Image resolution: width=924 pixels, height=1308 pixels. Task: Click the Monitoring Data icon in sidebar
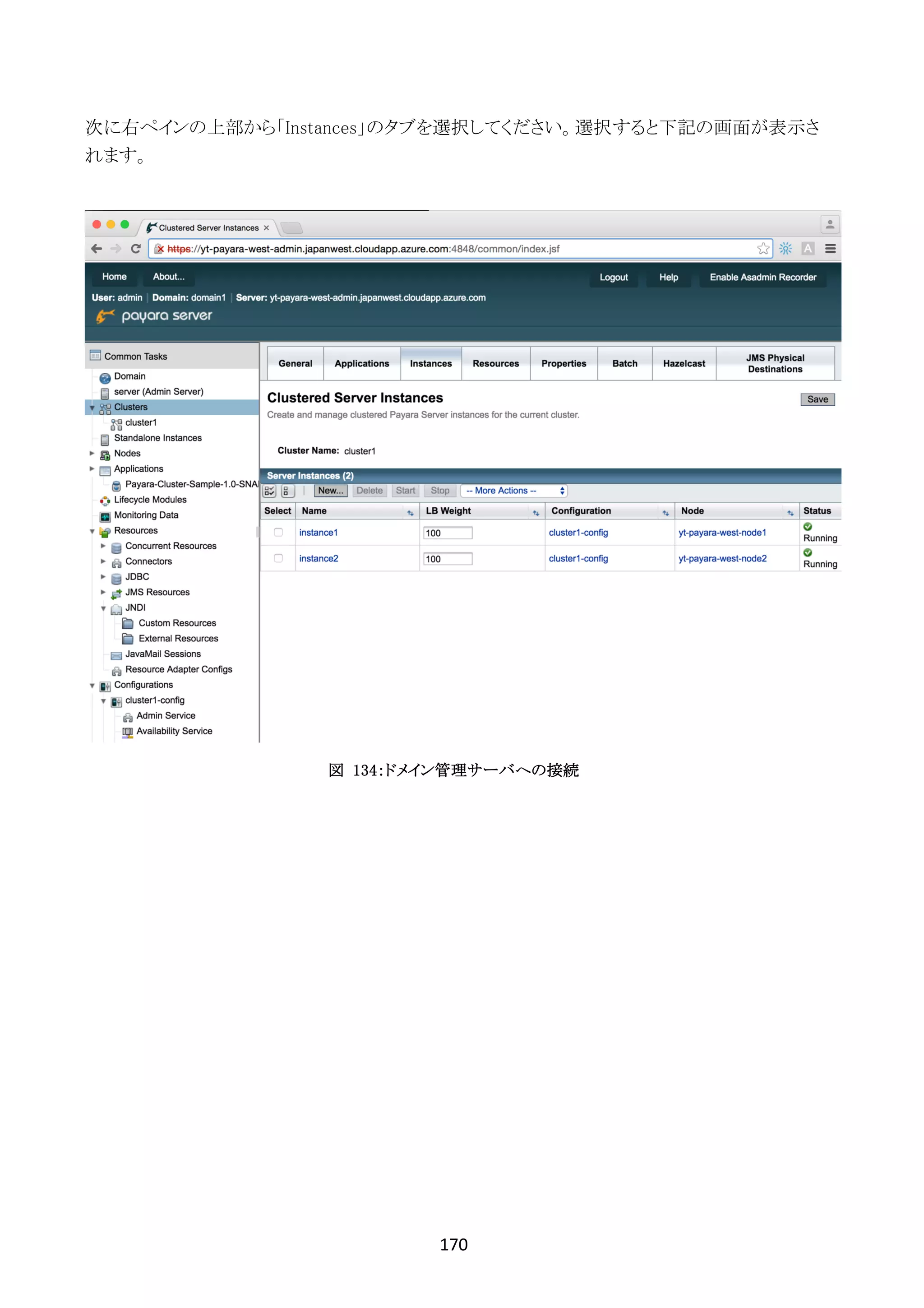[105, 516]
